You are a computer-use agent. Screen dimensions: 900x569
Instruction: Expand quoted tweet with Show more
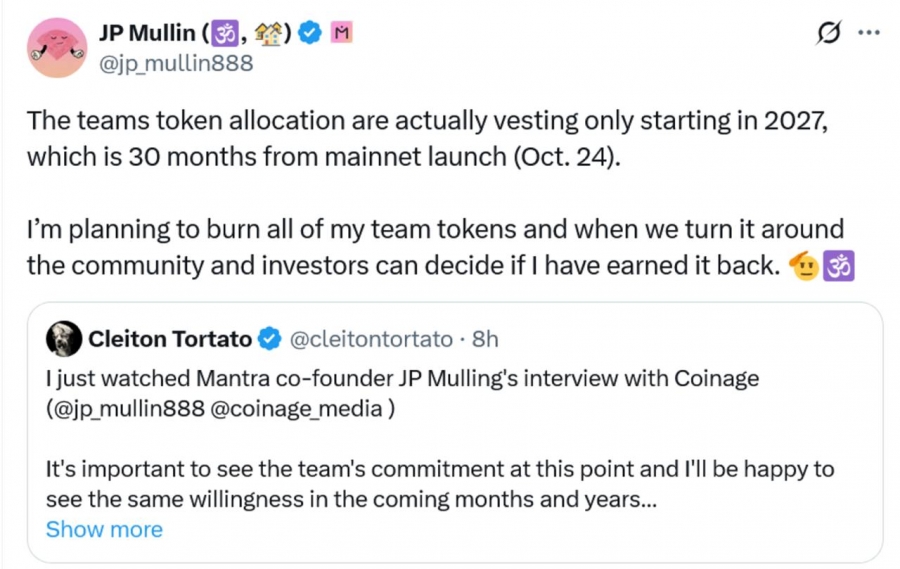point(104,529)
